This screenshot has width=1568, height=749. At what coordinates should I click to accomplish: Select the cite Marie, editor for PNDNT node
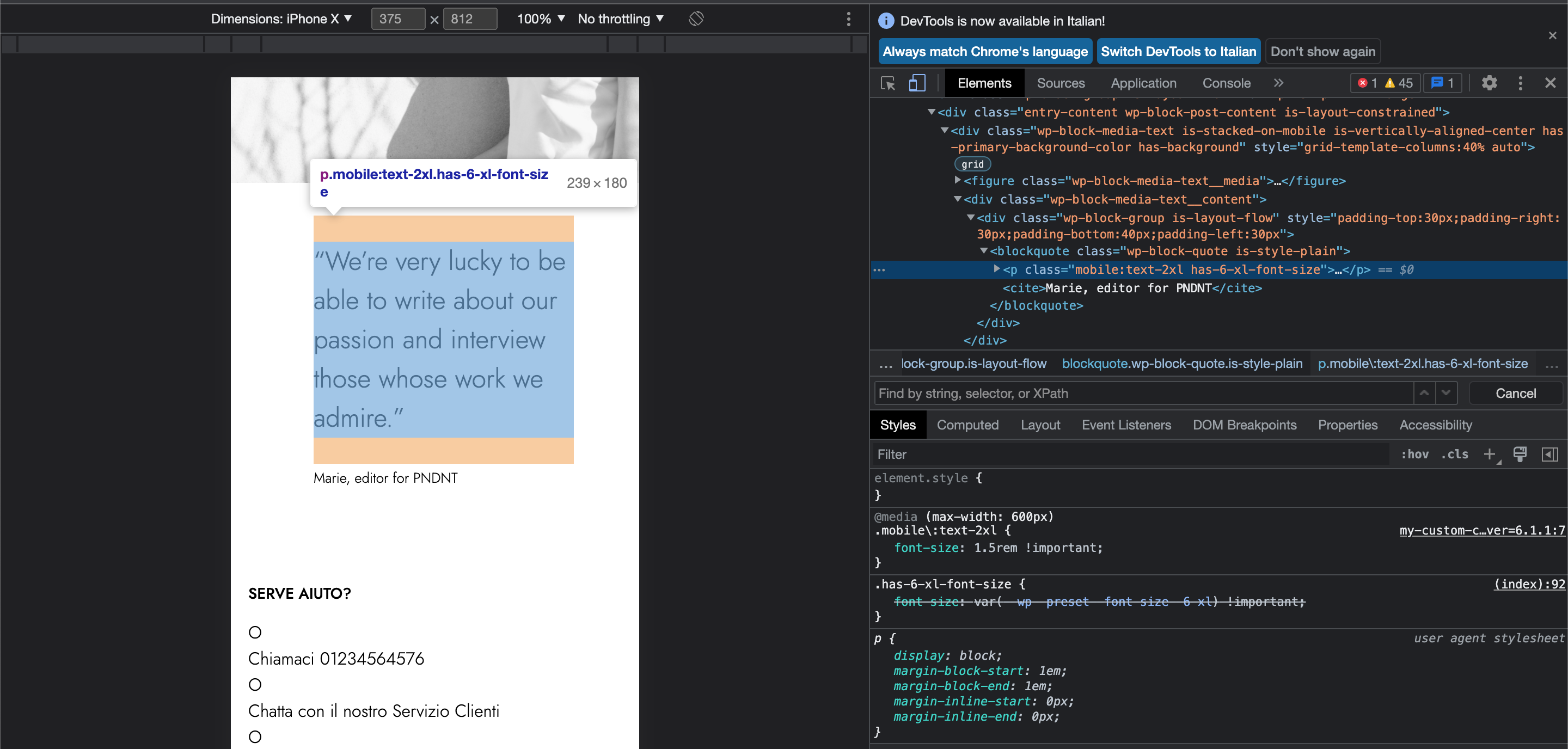pos(1131,288)
